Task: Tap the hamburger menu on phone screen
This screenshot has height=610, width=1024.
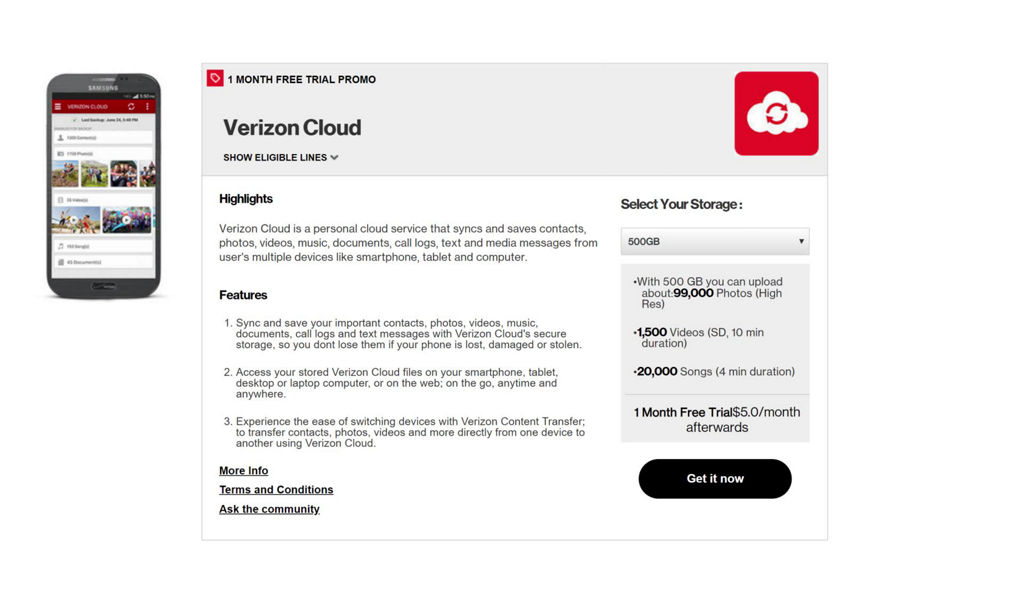Action: tap(58, 106)
